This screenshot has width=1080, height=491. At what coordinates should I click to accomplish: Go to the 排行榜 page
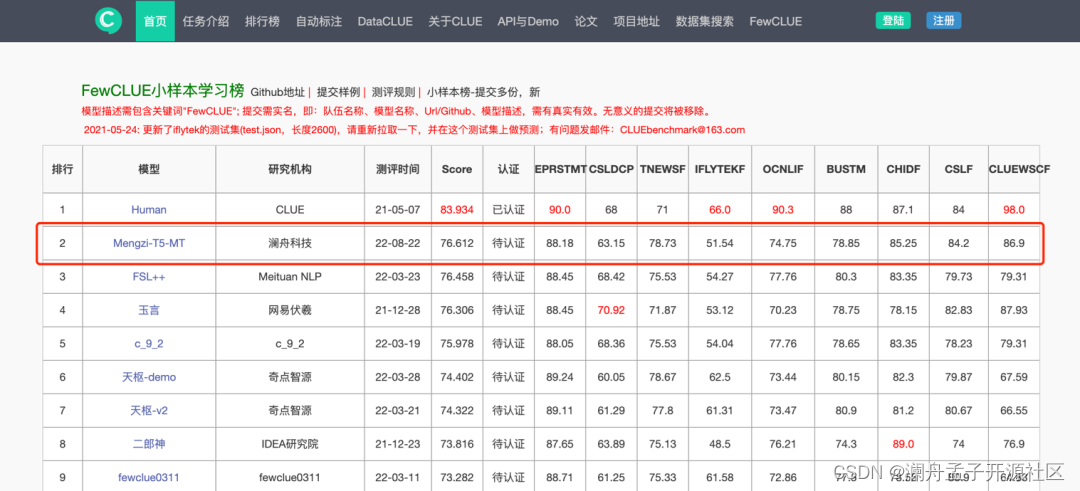(262, 21)
